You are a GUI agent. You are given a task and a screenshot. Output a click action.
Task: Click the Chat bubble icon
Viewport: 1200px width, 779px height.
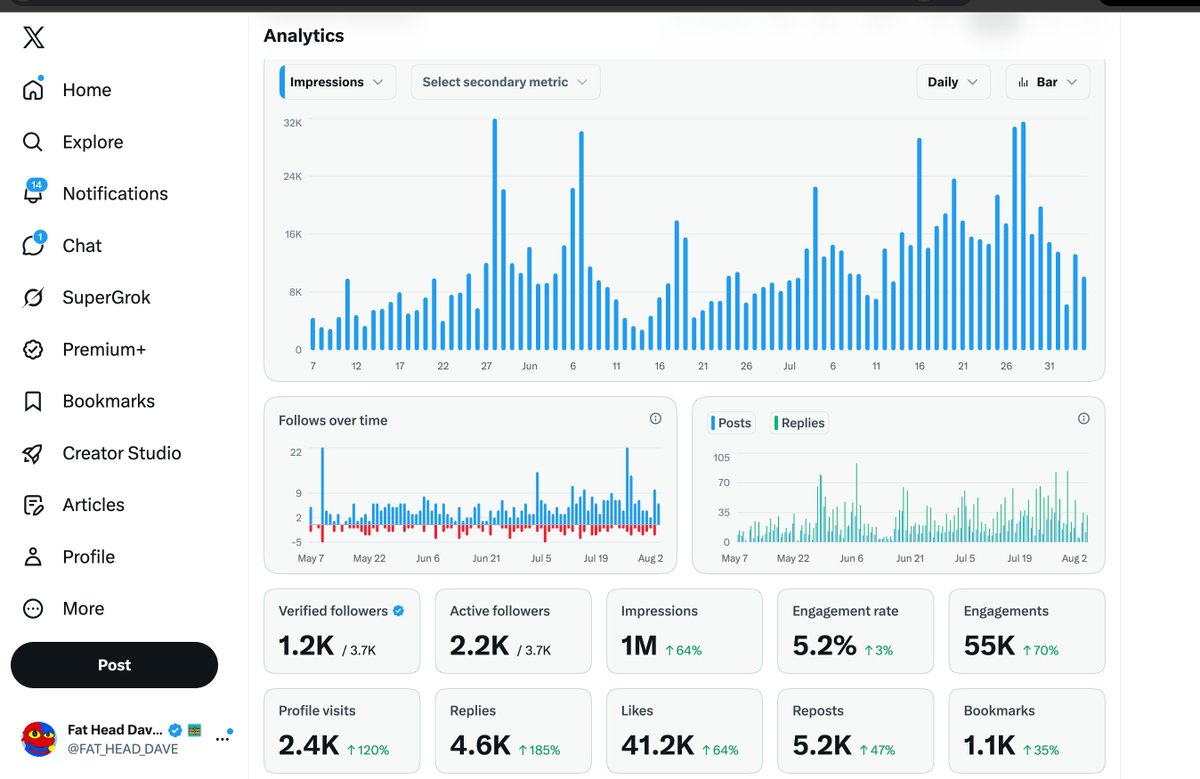pos(34,245)
